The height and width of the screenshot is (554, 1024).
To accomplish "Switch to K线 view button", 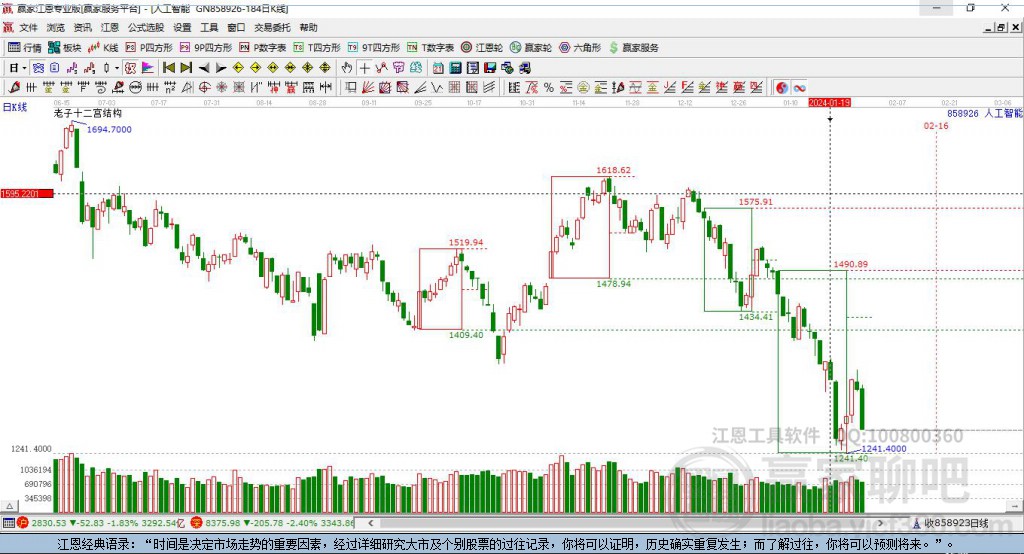I will 103,48.
